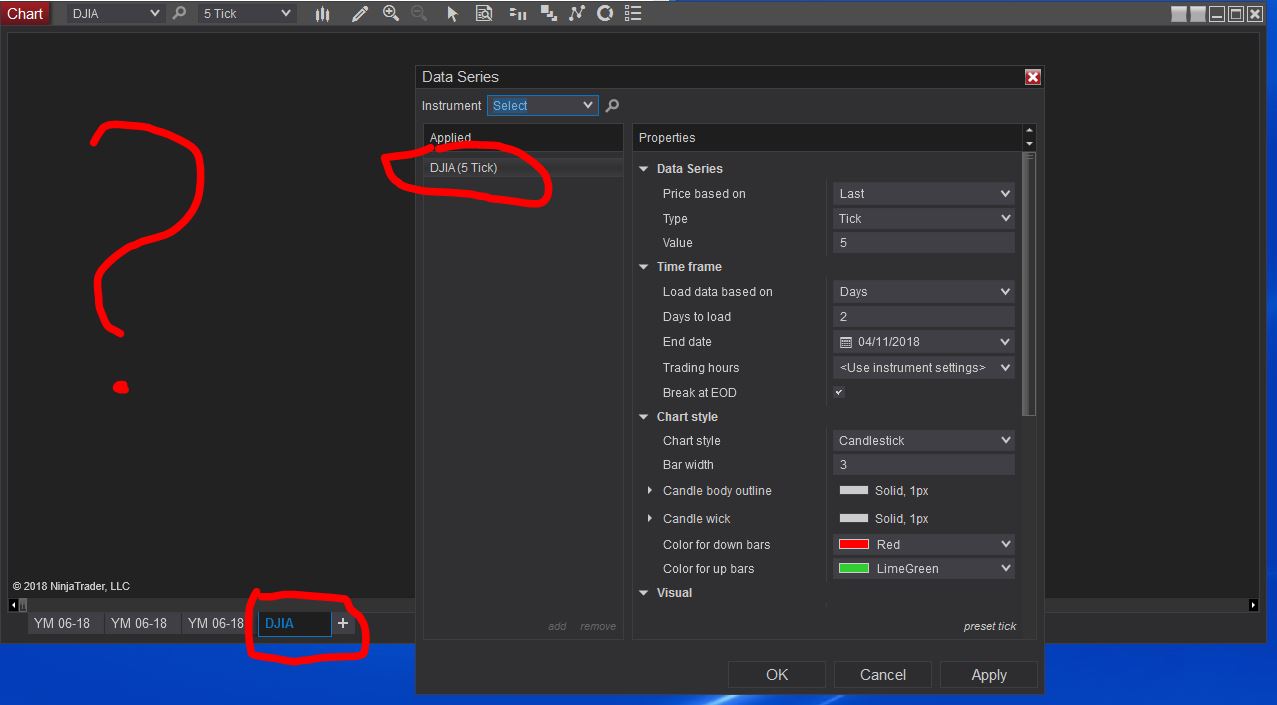The width and height of the screenshot is (1277, 705).
Task: Collapse the Visual section
Action: (644, 593)
